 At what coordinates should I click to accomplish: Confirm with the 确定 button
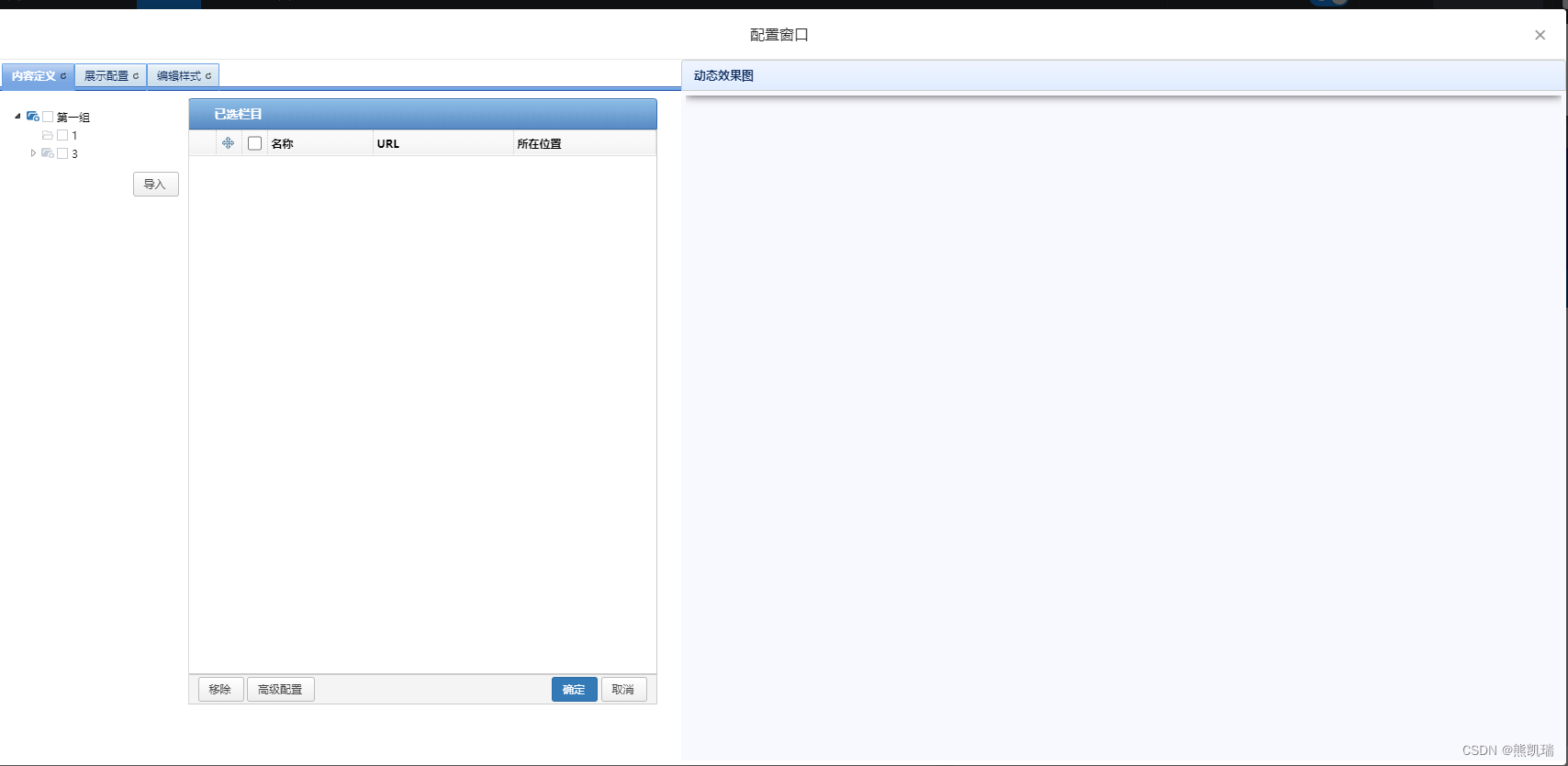coord(574,689)
